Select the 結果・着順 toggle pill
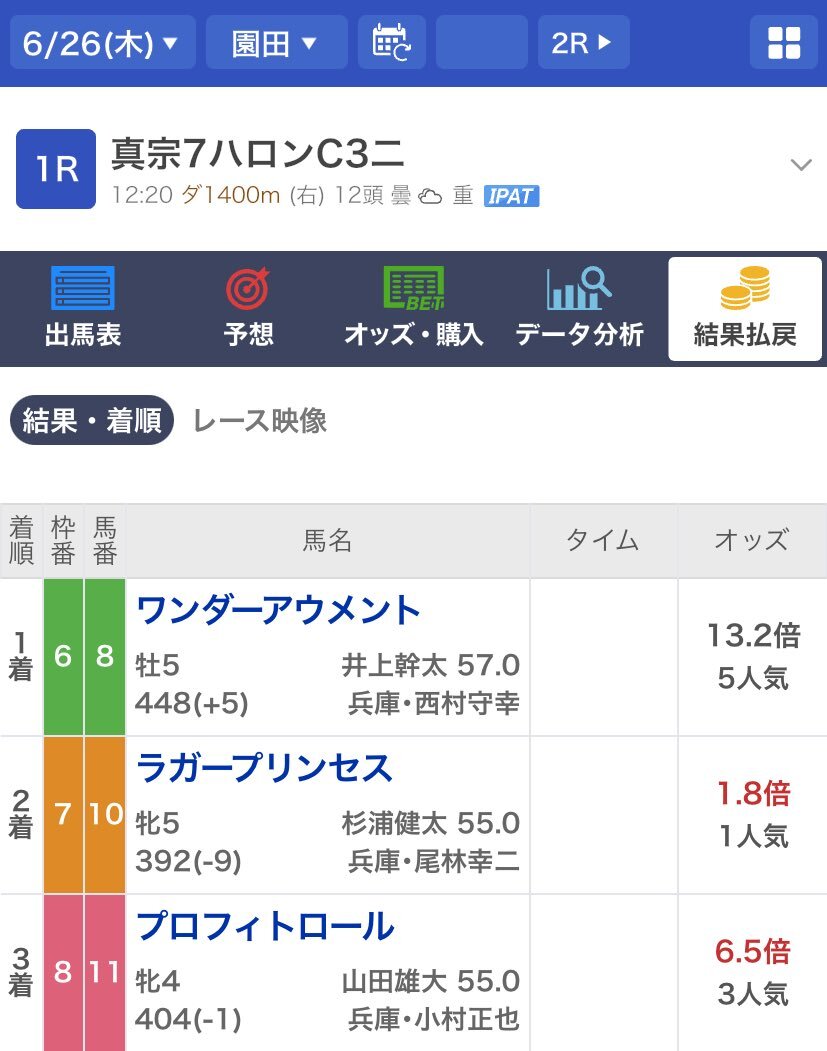This screenshot has width=827, height=1051. (92, 420)
